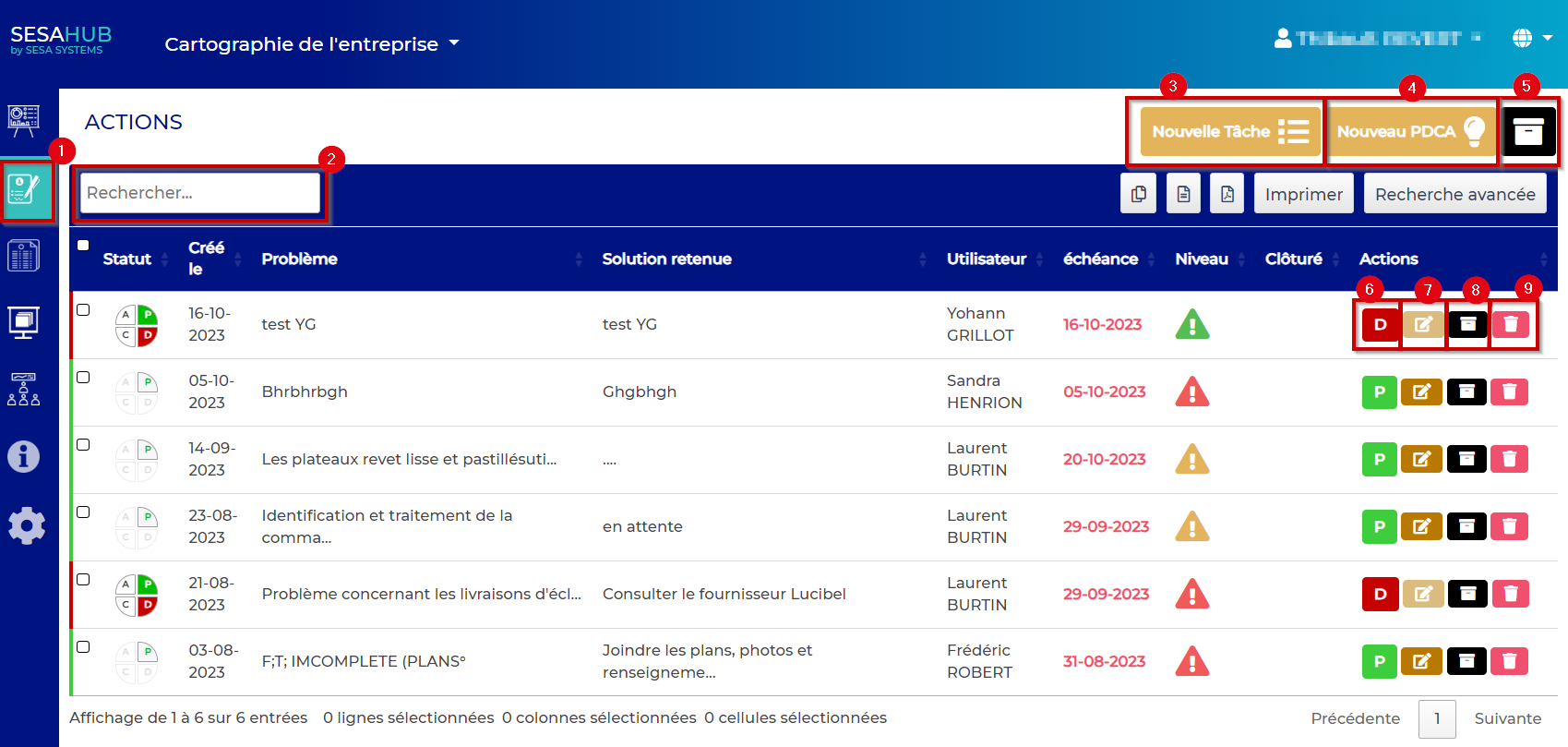Click the 'Nouvelle Tâche' button
Screen dimensions: 1568x747
(1230, 132)
